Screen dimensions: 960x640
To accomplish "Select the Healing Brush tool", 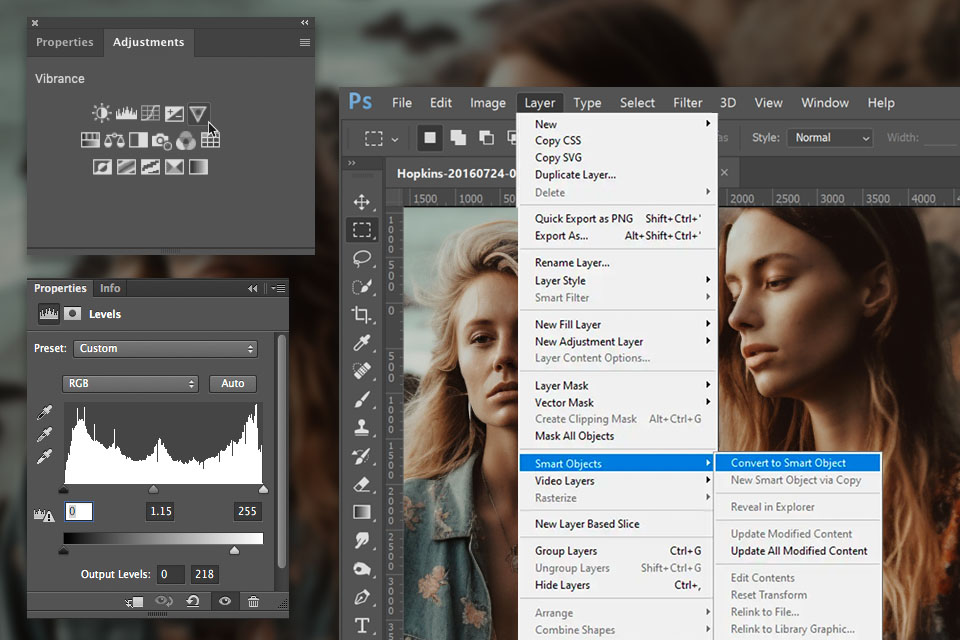I will tap(362, 371).
